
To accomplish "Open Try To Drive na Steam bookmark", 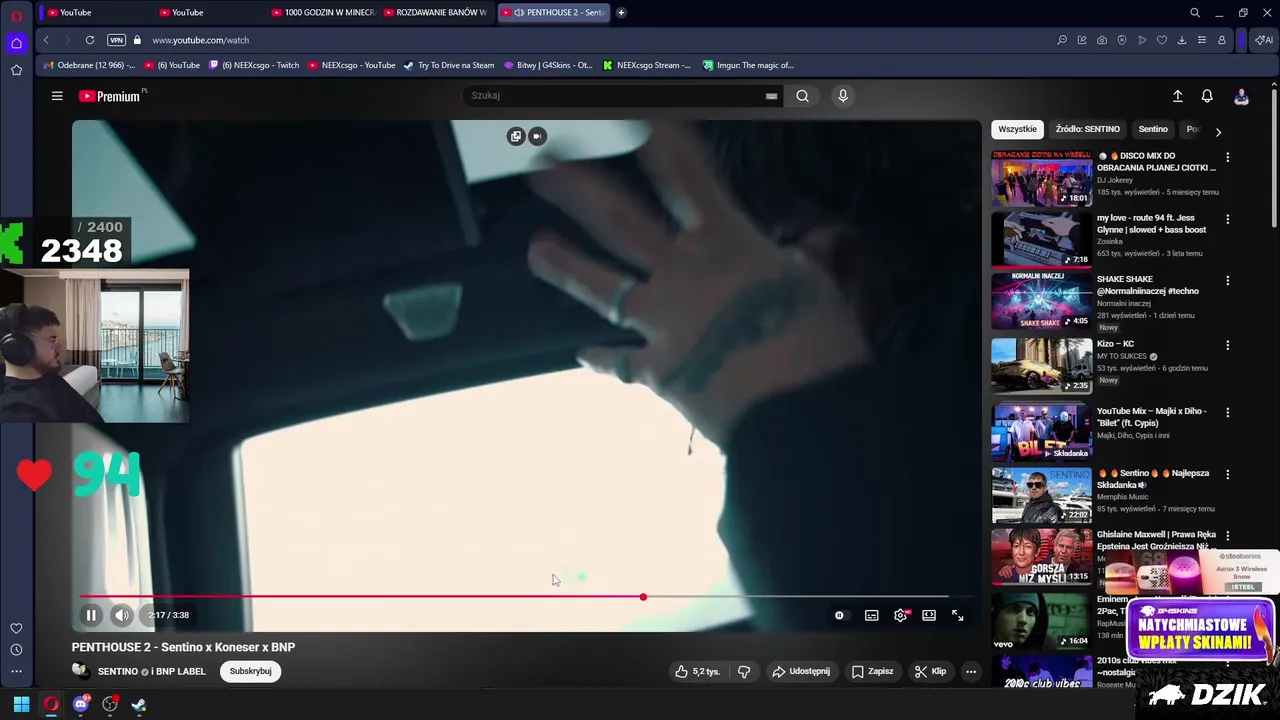I will 449,65.
